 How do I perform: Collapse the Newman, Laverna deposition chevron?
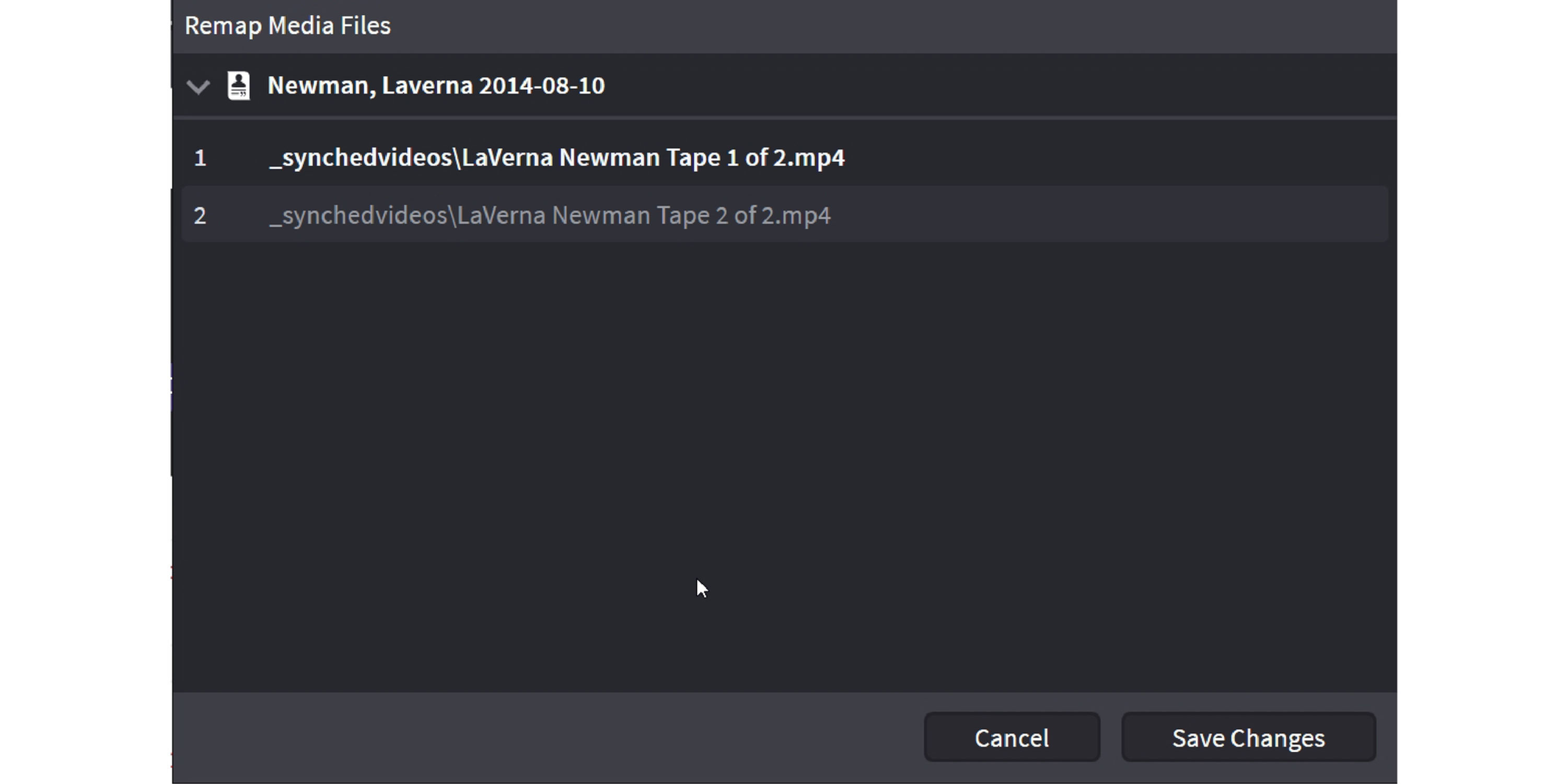coord(198,86)
